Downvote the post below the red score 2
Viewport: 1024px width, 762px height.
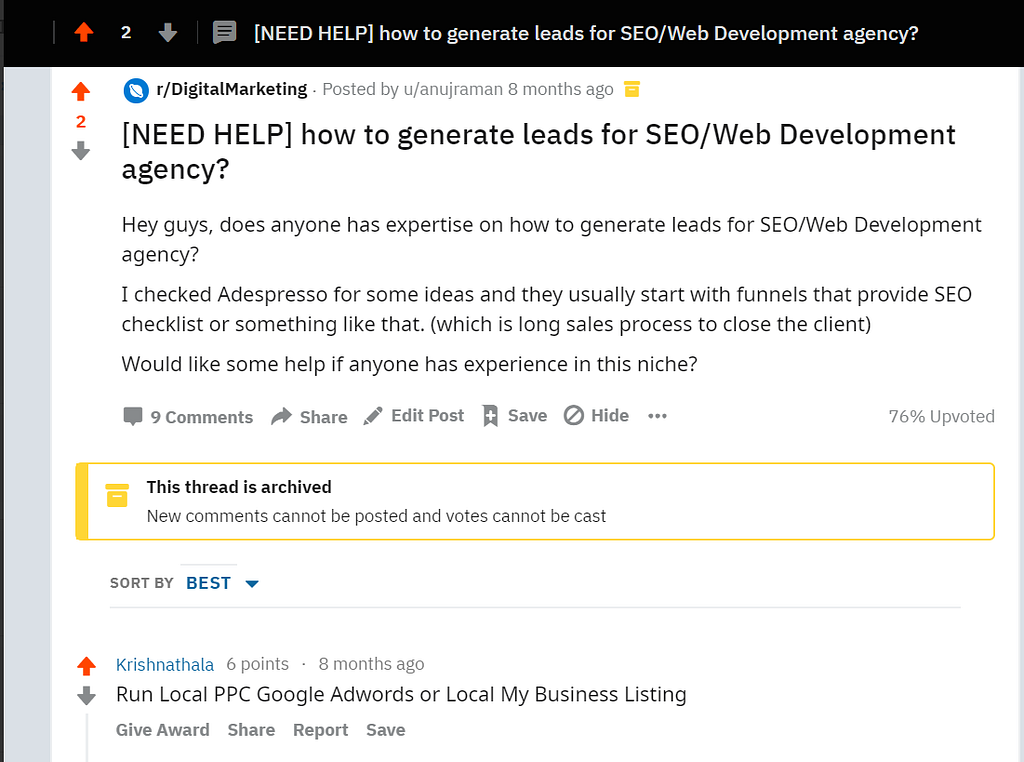pos(81,151)
